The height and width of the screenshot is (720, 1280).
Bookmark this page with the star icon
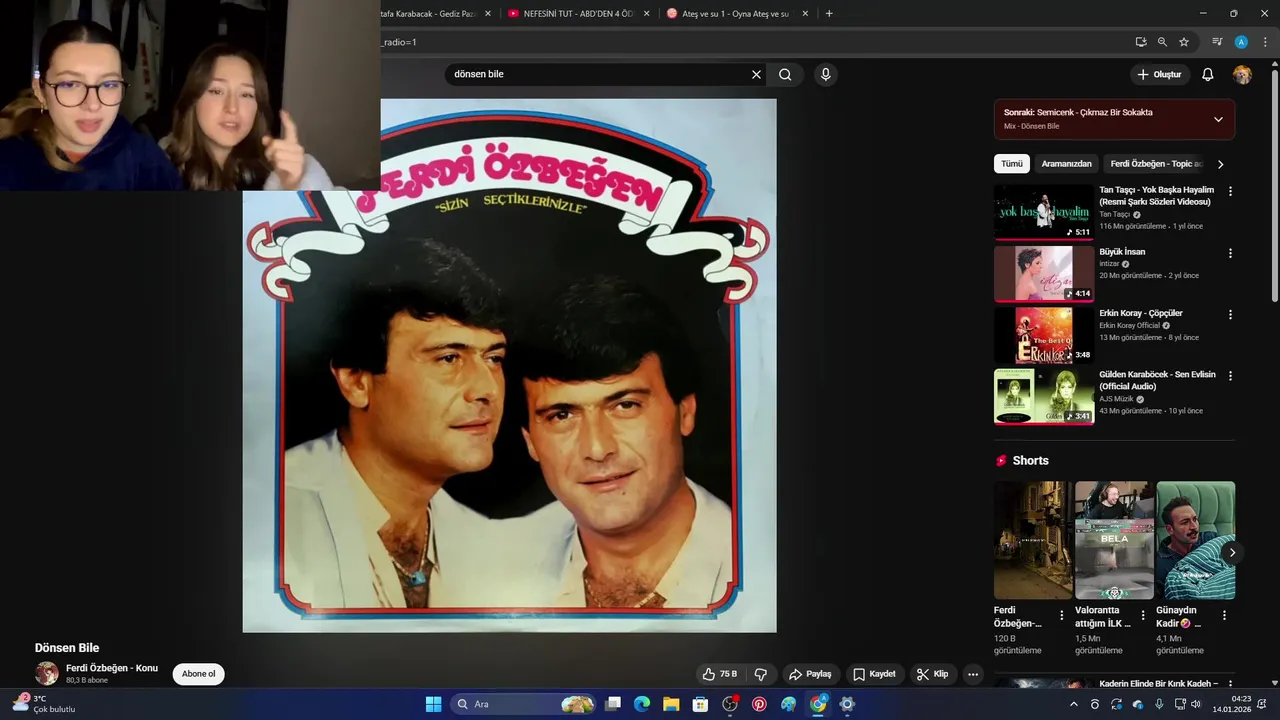coord(1184,42)
